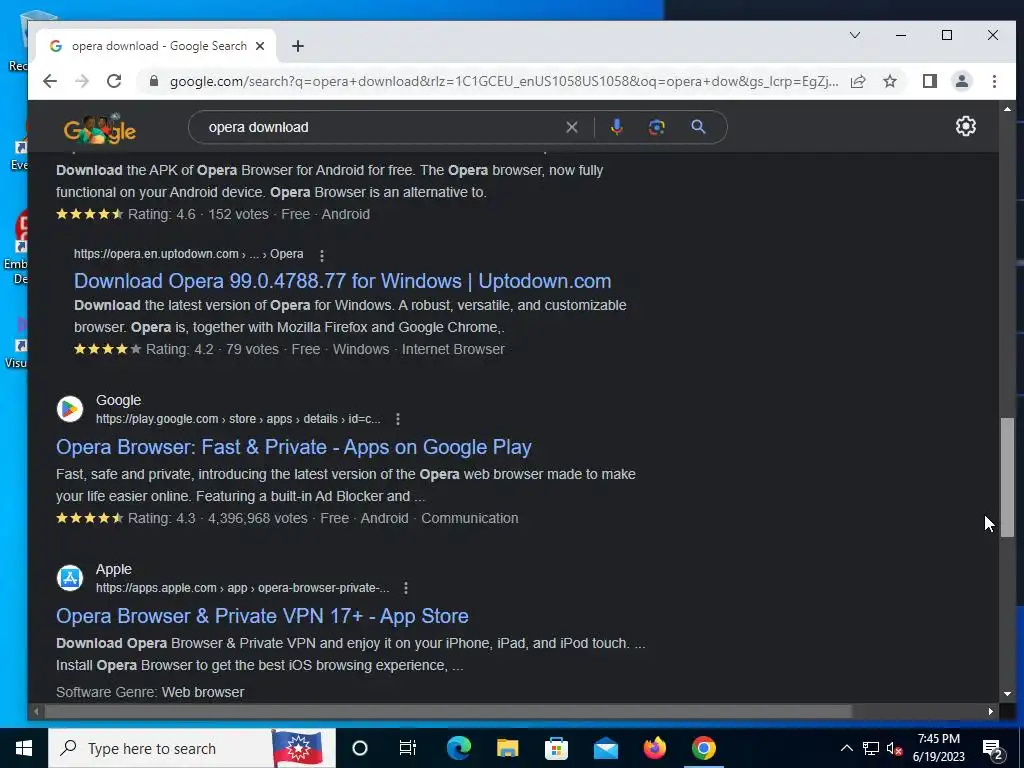Open Opera Browser & Private VPN App Store link

262,616
